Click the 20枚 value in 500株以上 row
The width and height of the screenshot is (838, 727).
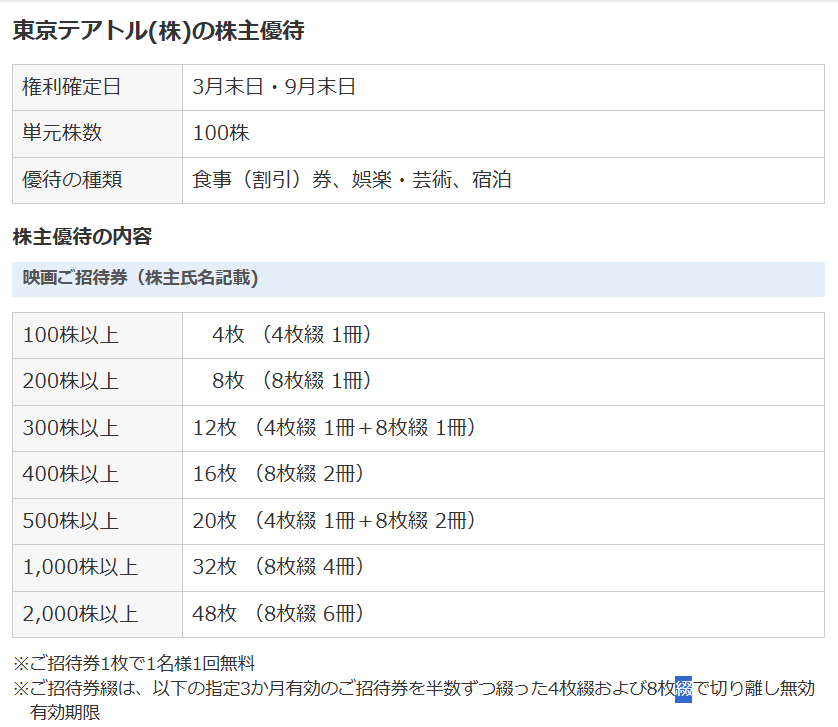tap(214, 521)
